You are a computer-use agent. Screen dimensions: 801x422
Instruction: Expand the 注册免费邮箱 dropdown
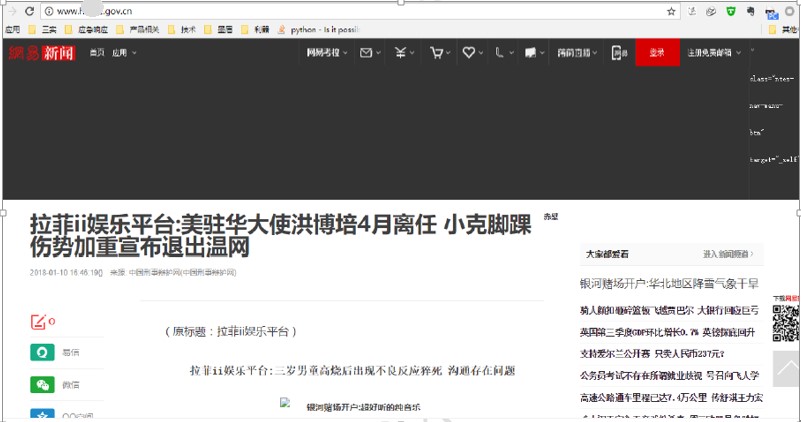point(714,53)
